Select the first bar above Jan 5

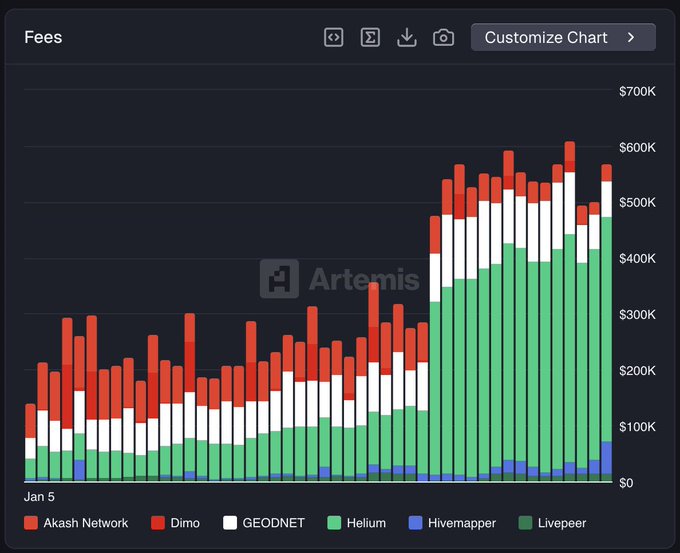pos(30,443)
